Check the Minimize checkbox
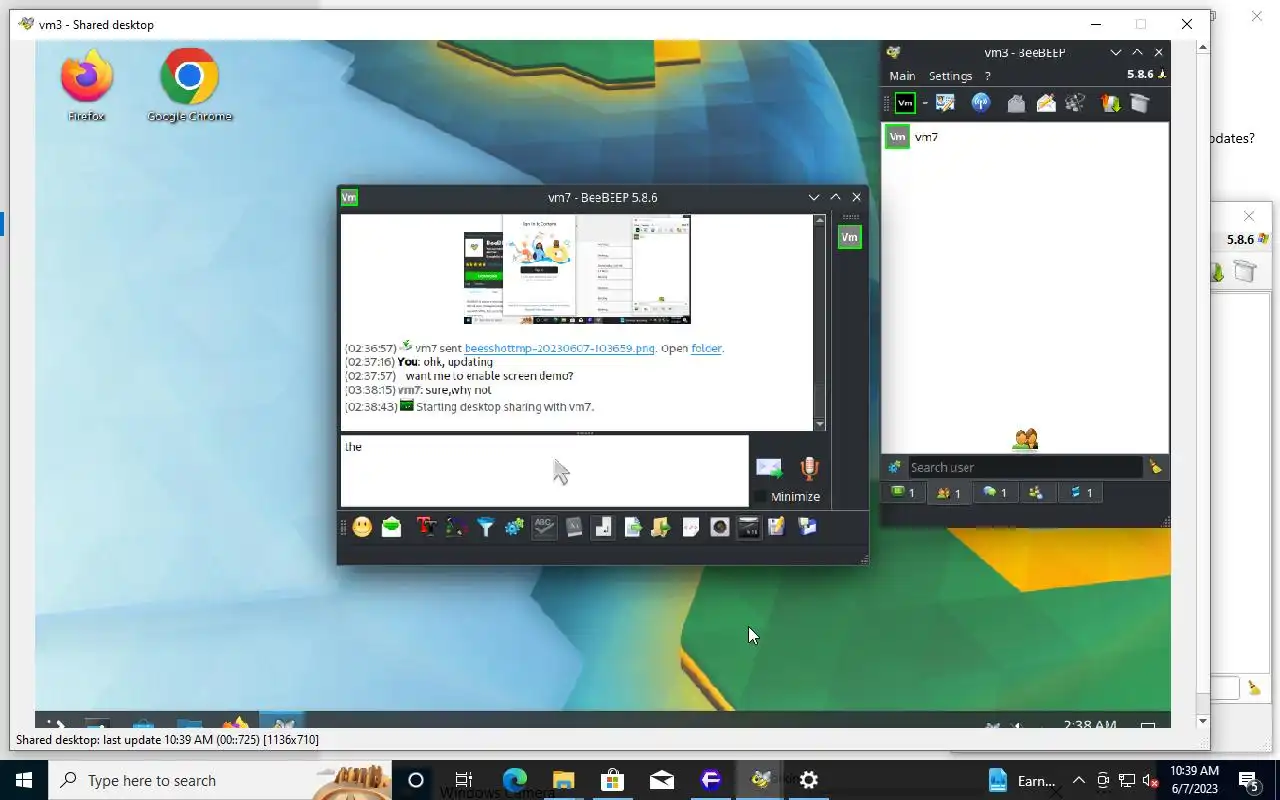 (762, 497)
